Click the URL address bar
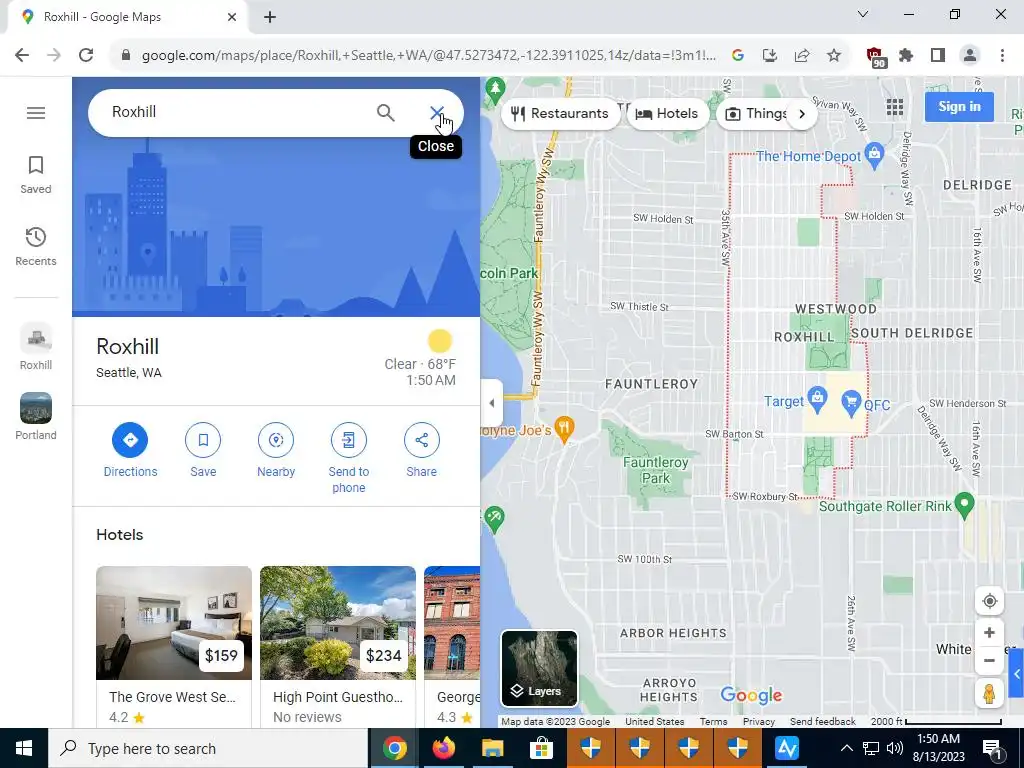Screen dimensions: 1024x768 pyautogui.click(x=428, y=56)
